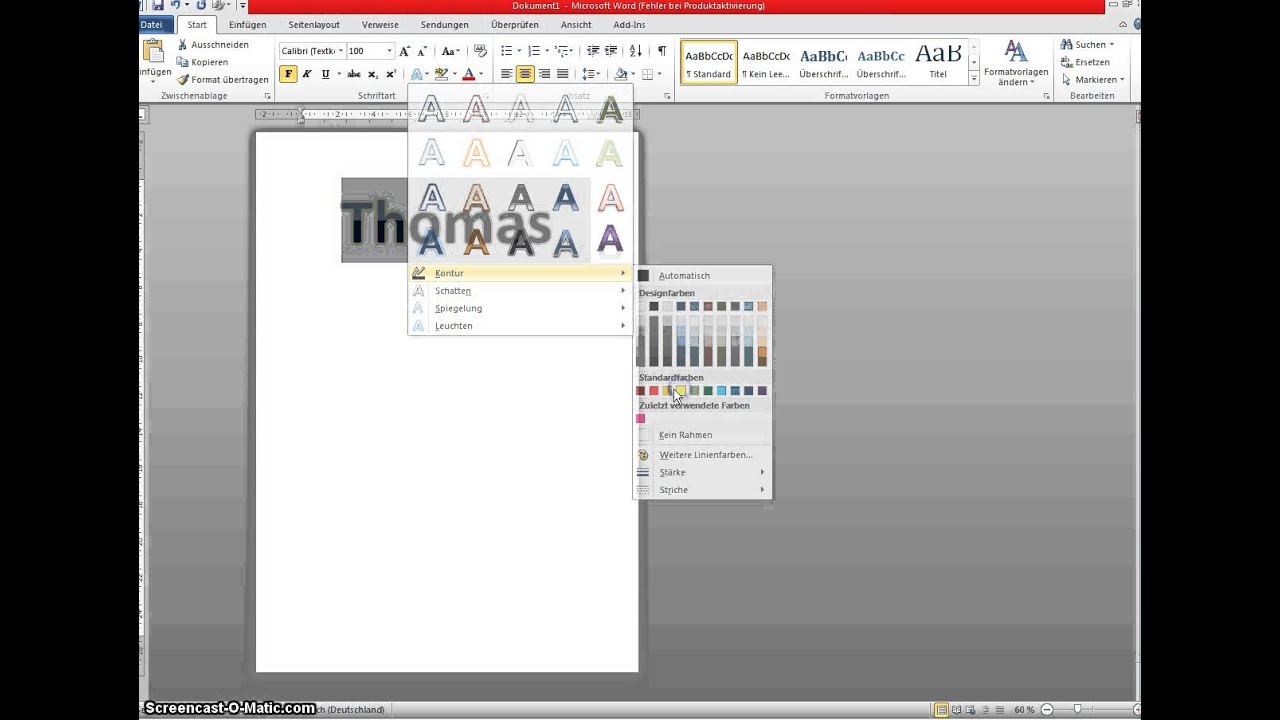This screenshot has width=1280, height=720.
Task: Open the Leuchten submenu
Action: tap(520, 325)
